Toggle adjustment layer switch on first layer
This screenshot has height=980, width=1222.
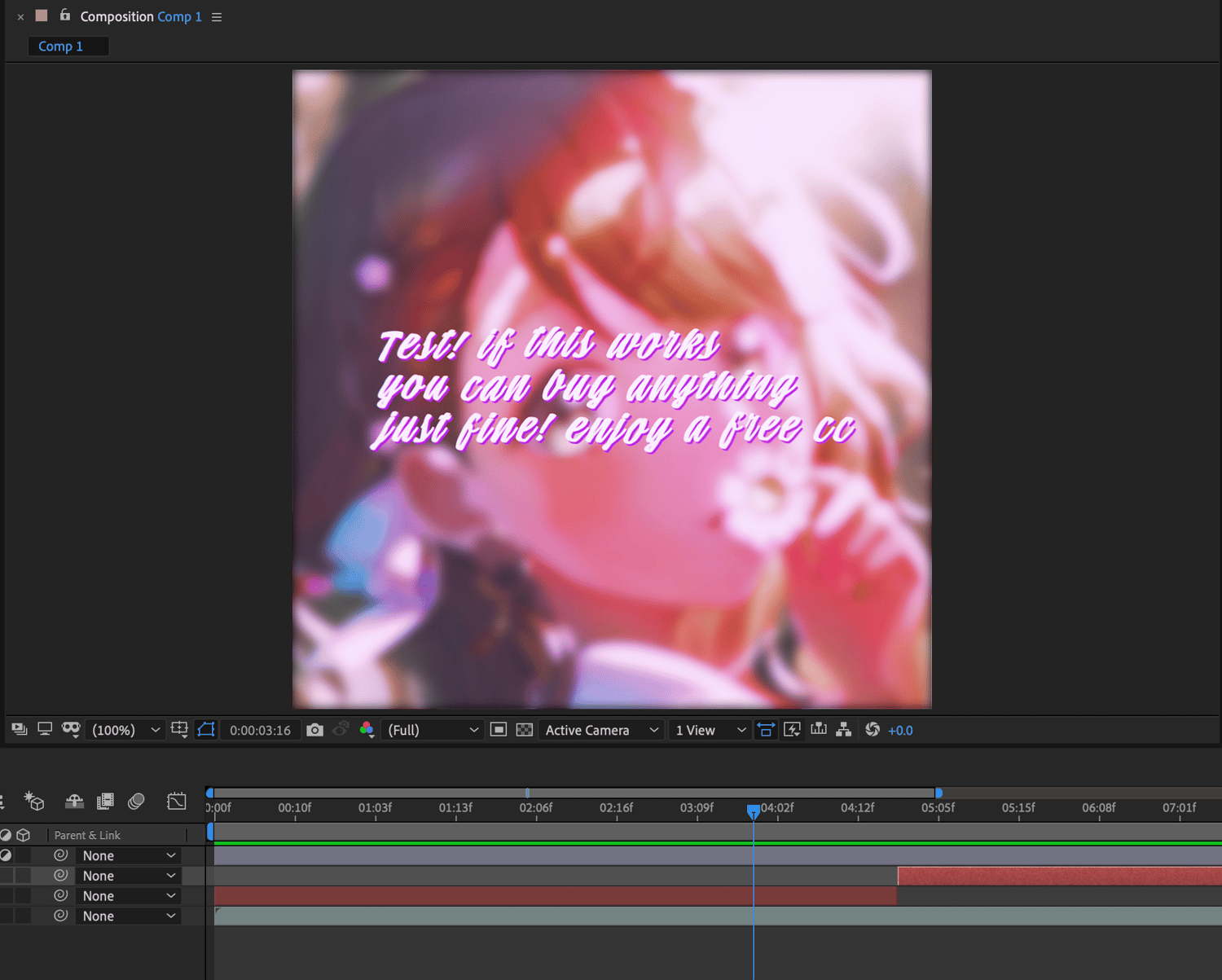[6, 855]
